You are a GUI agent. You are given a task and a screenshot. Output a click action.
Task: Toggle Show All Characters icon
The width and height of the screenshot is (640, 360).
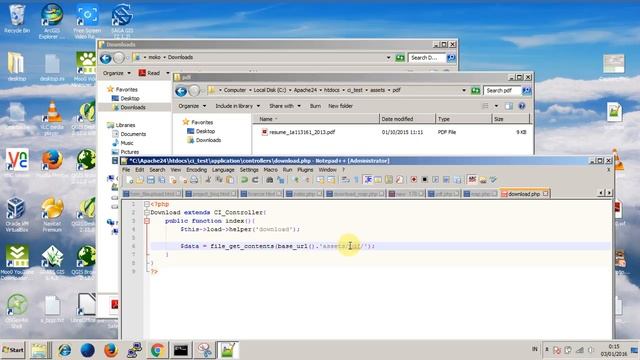[x=356, y=180]
